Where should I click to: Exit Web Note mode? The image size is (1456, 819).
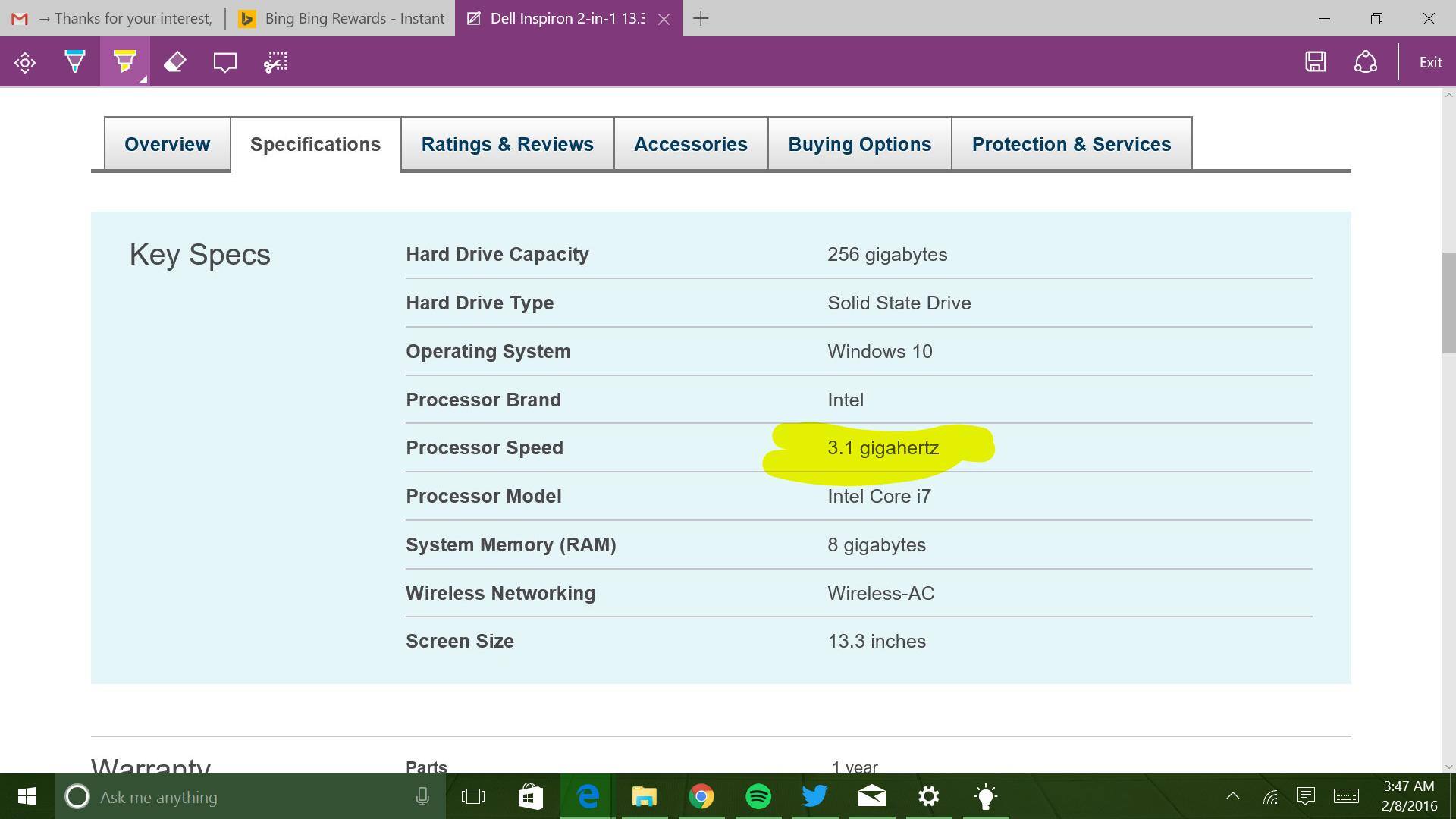pos(1430,62)
